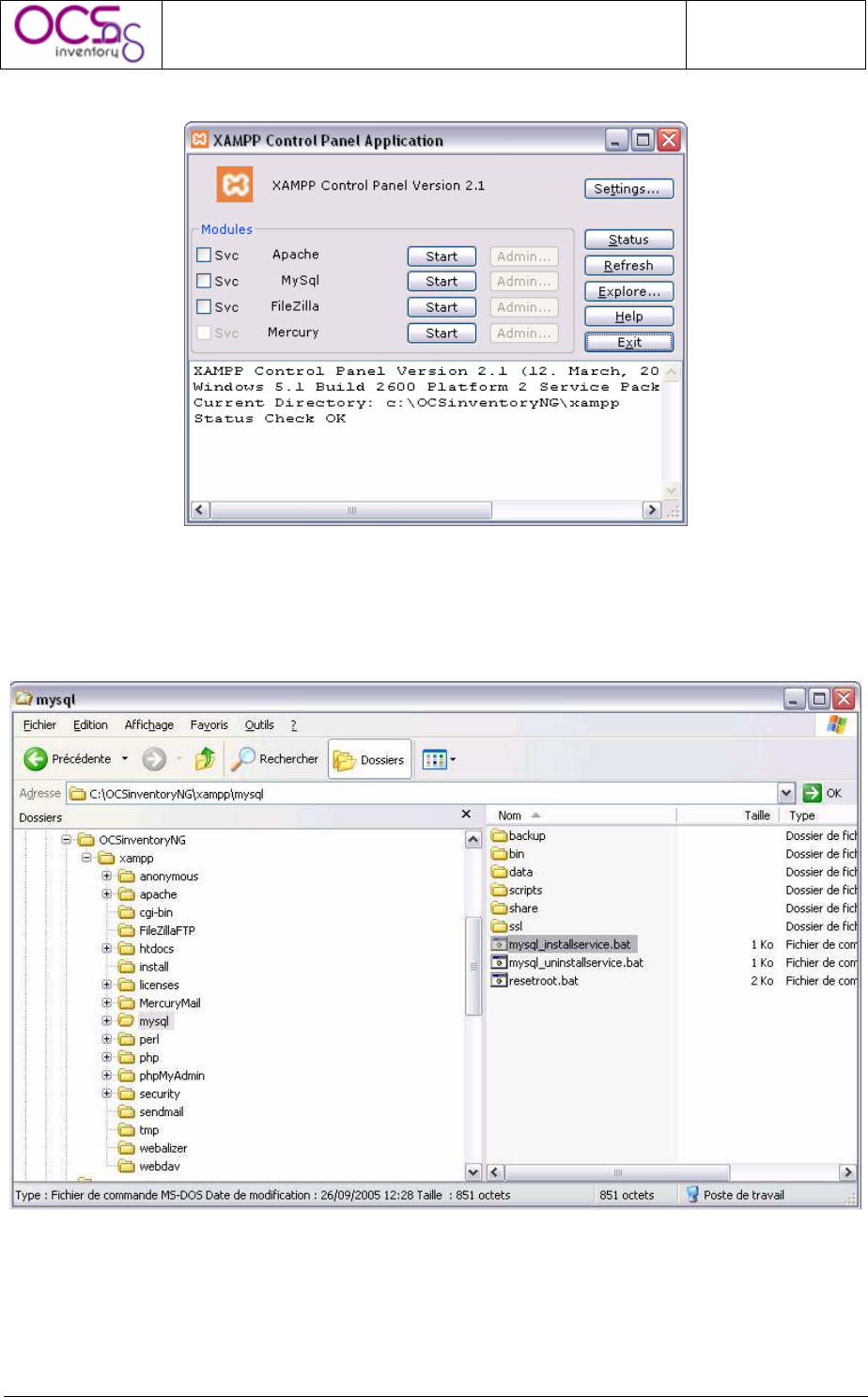Image resolution: width=868 pixels, height=1397 pixels.
Task: Go up one folder level icon
Action: pyautogui.click(x=205, y=759)
